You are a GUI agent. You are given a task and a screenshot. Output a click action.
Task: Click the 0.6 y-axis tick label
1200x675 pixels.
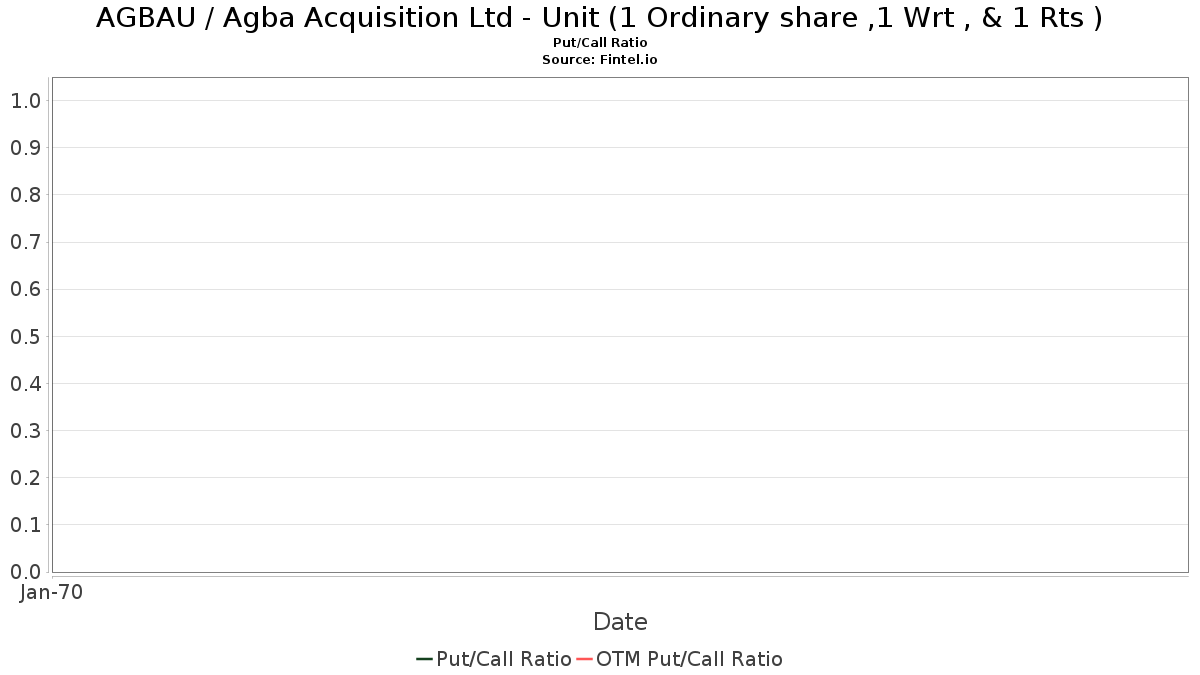(x=26, y=289)
